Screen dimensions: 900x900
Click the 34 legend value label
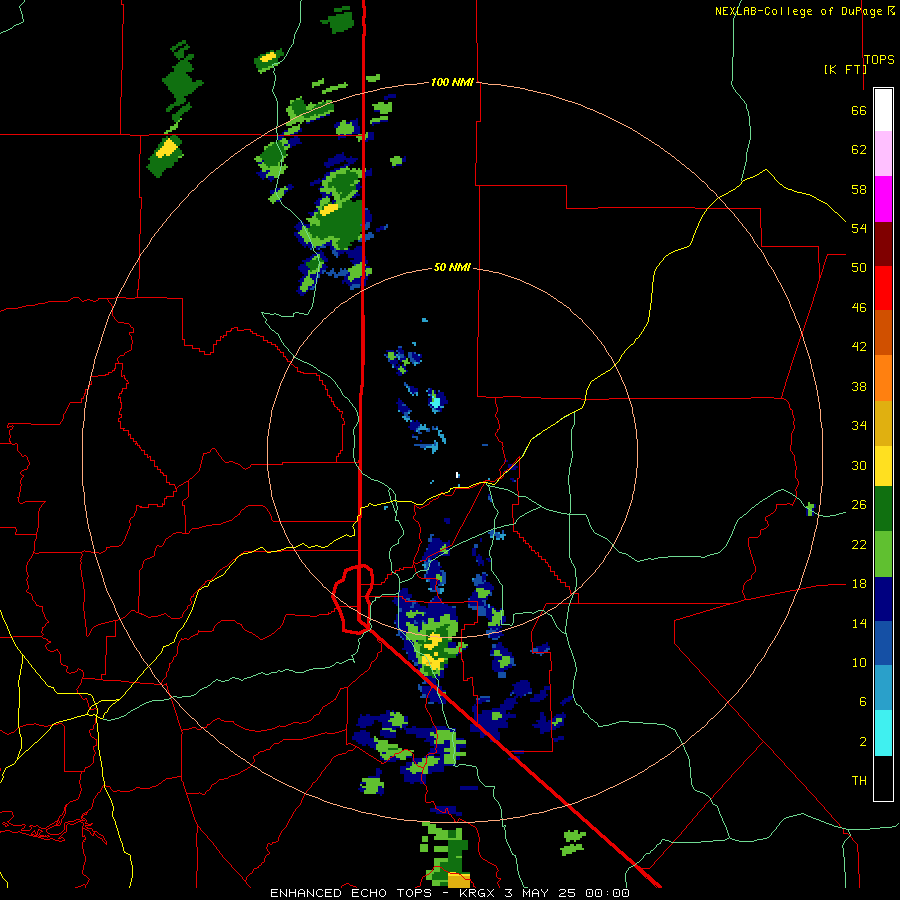859,426
